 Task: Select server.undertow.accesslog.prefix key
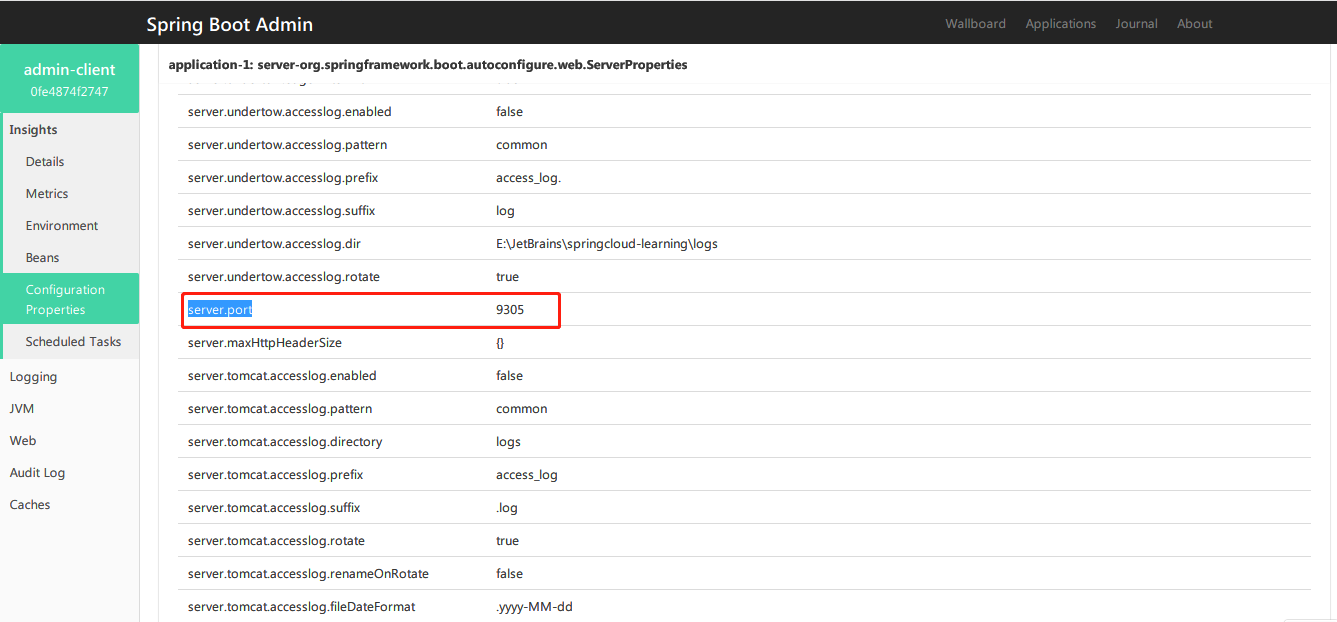[x=283, y=178]
